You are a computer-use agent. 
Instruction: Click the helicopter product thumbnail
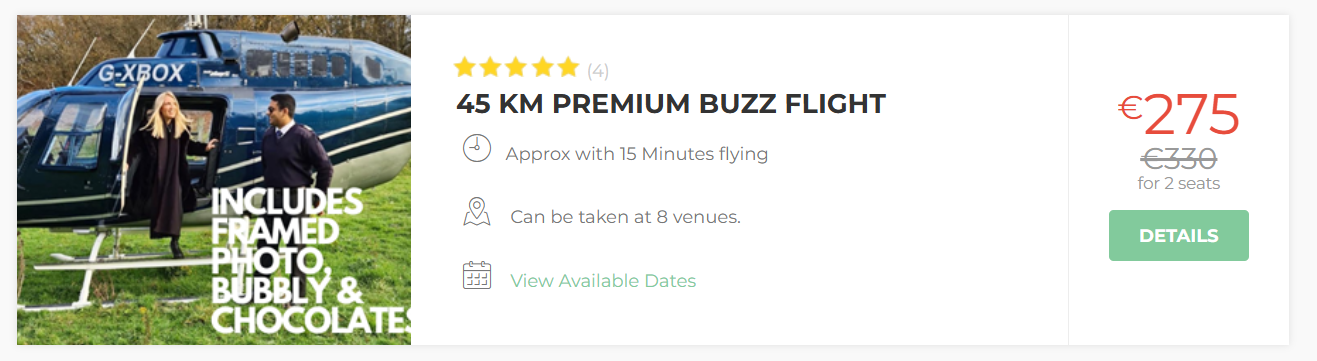coord(214,180)
